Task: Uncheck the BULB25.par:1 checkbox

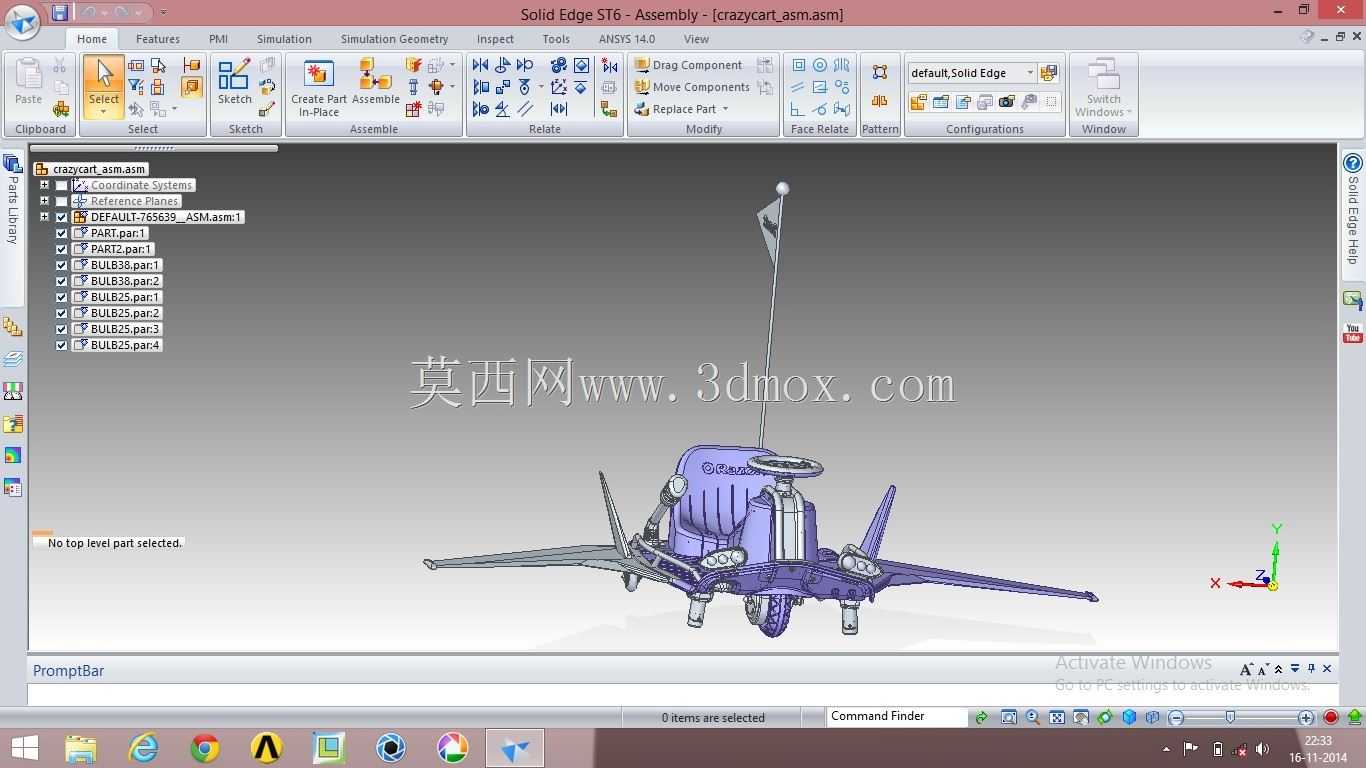Action: 62,297
